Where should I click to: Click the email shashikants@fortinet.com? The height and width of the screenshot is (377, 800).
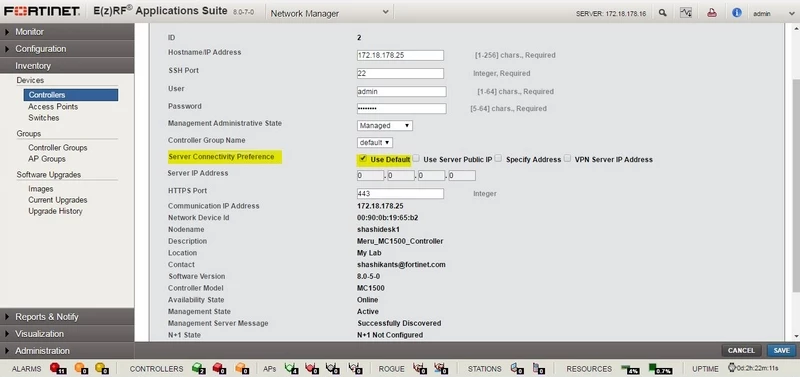pyautogui.click(x=401, y=265)
